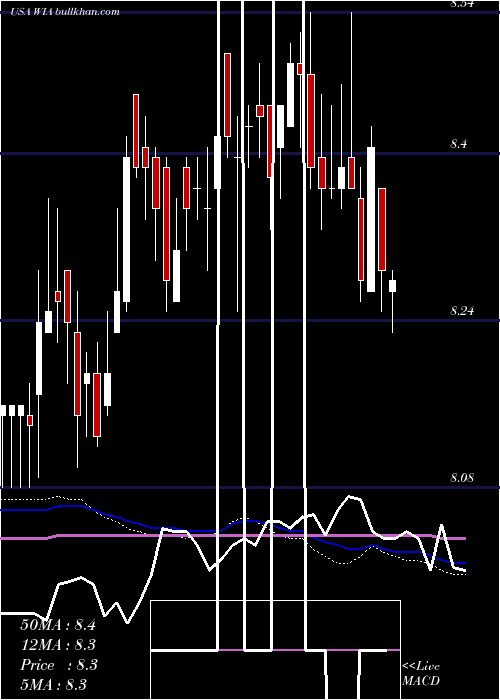Click the "5MA : 8.3" legend value
Viewport: 500px width, 700px height.
pos(53,684)
